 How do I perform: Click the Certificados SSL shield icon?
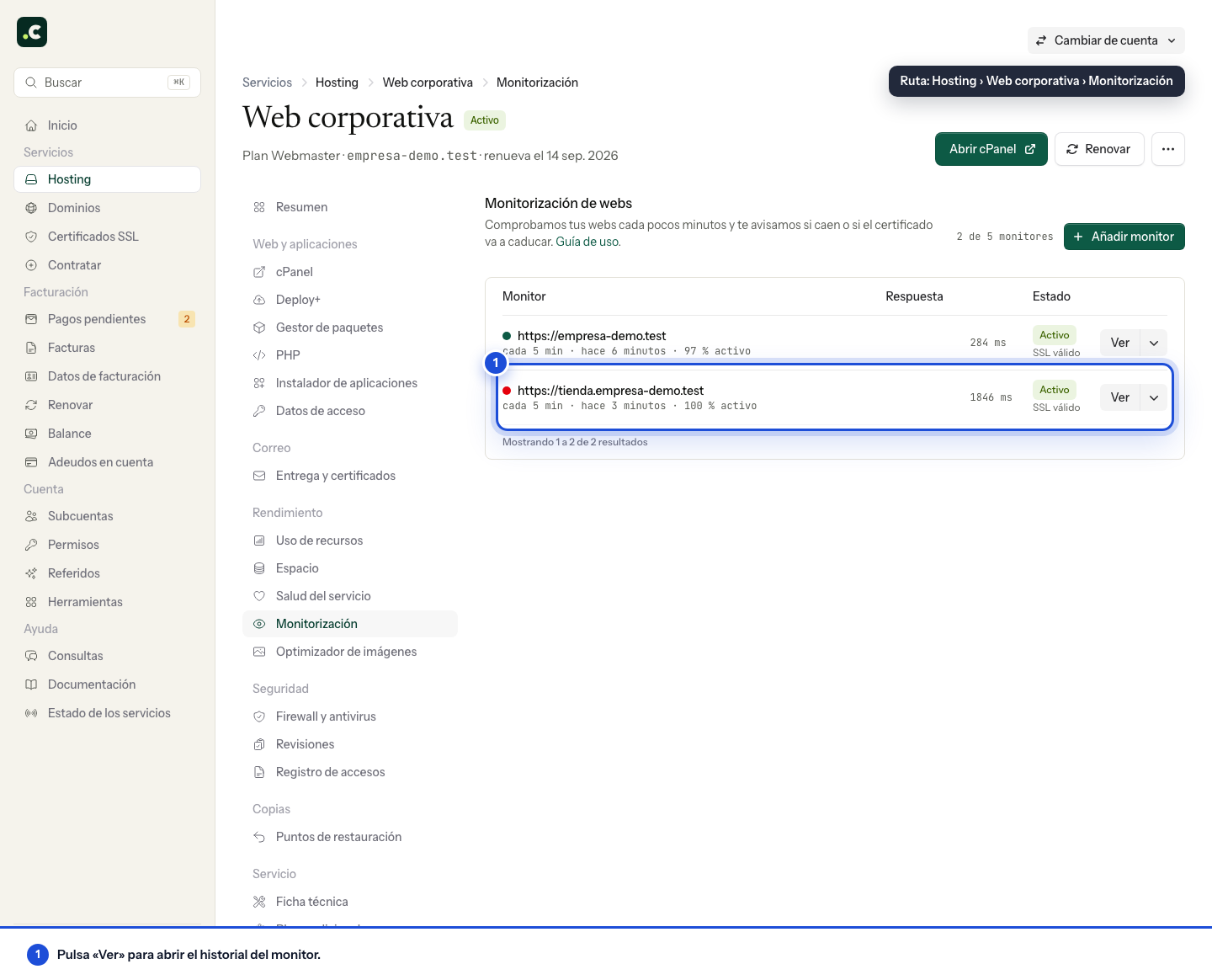tap(31, 237)
